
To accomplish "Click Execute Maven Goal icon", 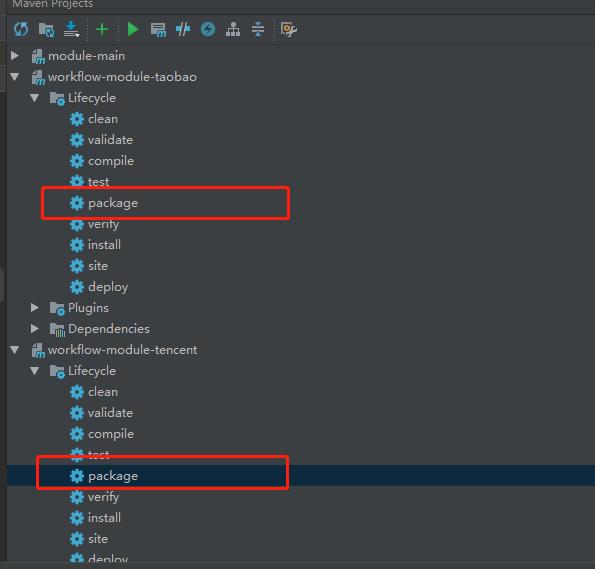I will (x=158, y=30).
